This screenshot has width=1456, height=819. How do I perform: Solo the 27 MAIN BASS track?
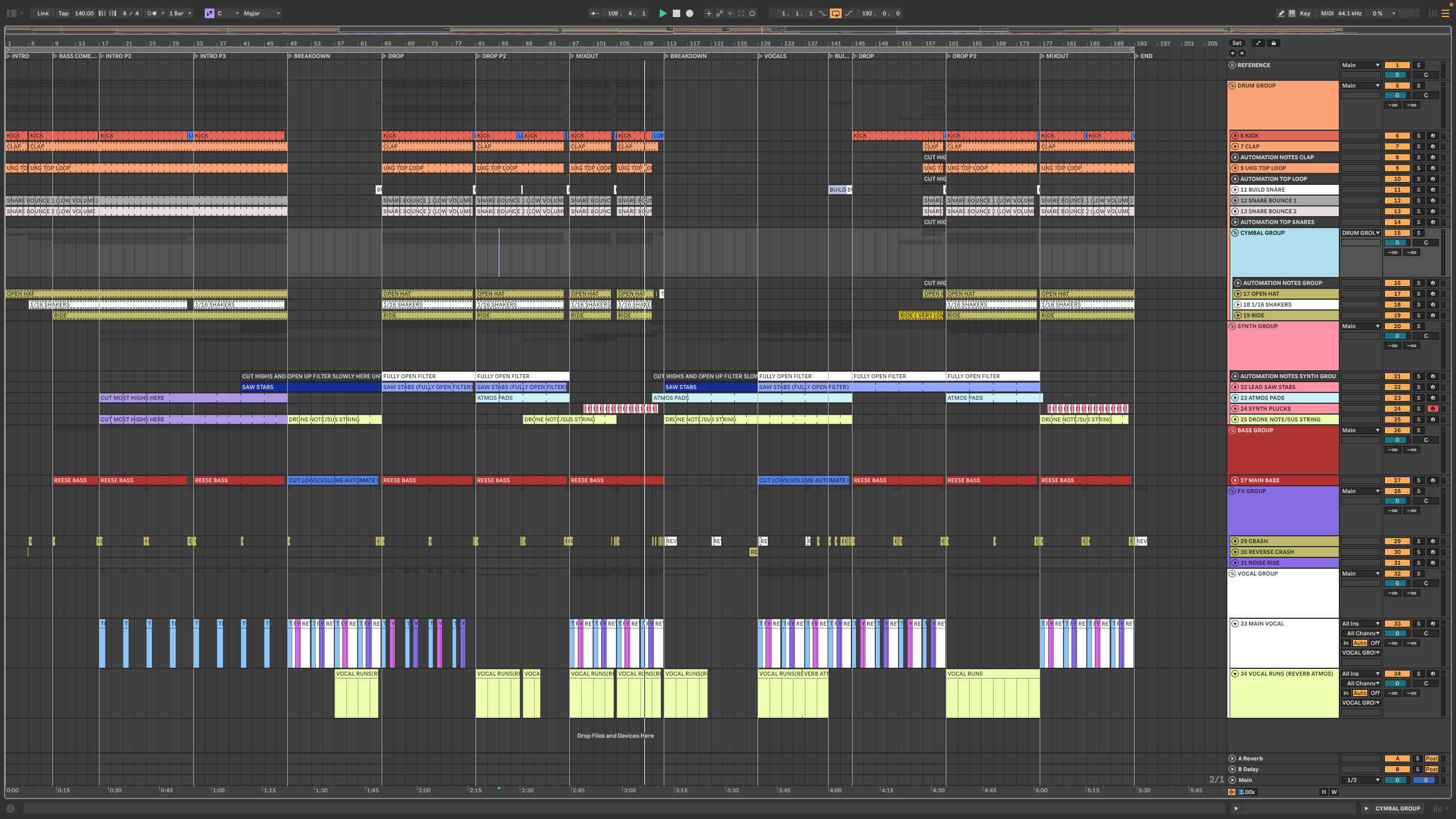[x=1418, y=481]
